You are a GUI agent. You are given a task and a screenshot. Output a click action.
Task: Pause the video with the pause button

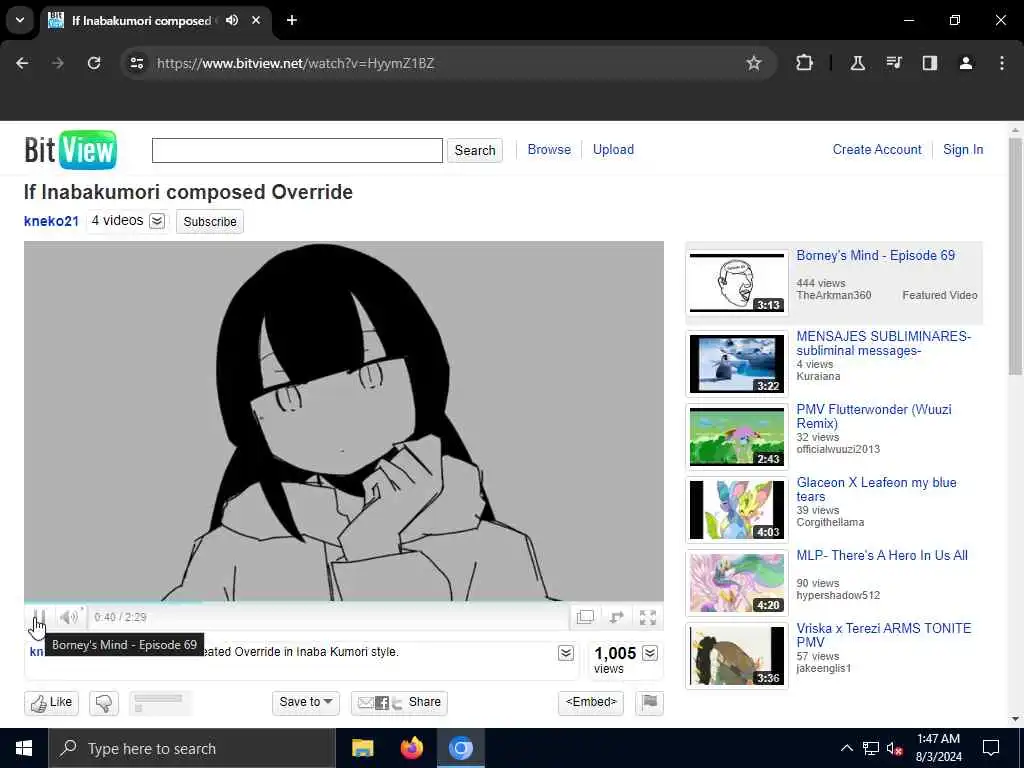point(39,617)
